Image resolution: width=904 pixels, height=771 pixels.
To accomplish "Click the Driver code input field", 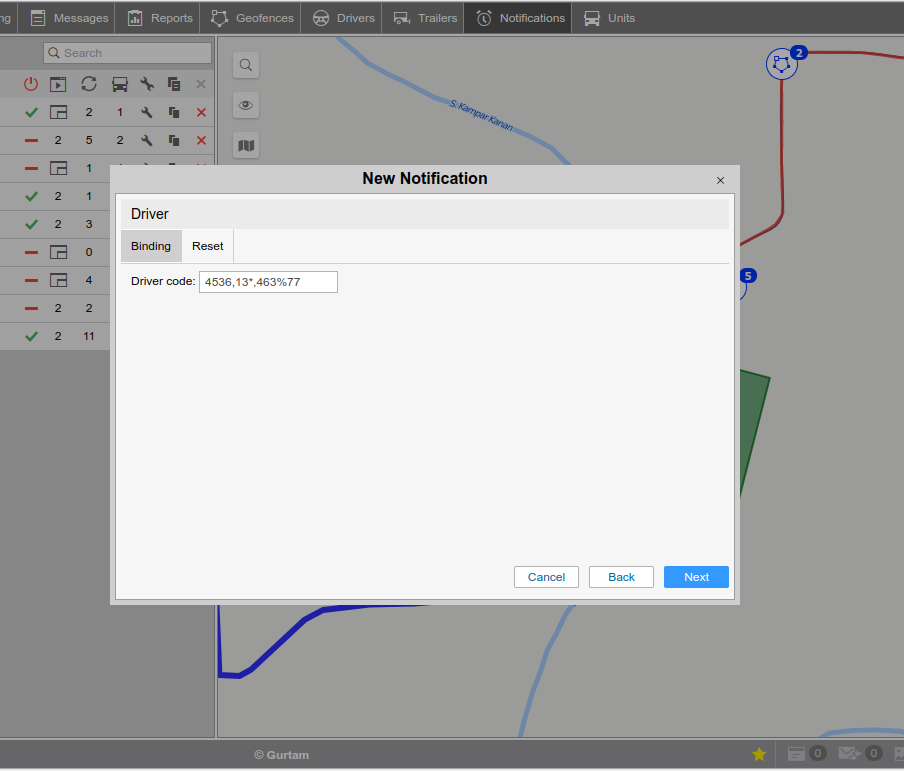I will click(268, 282).
